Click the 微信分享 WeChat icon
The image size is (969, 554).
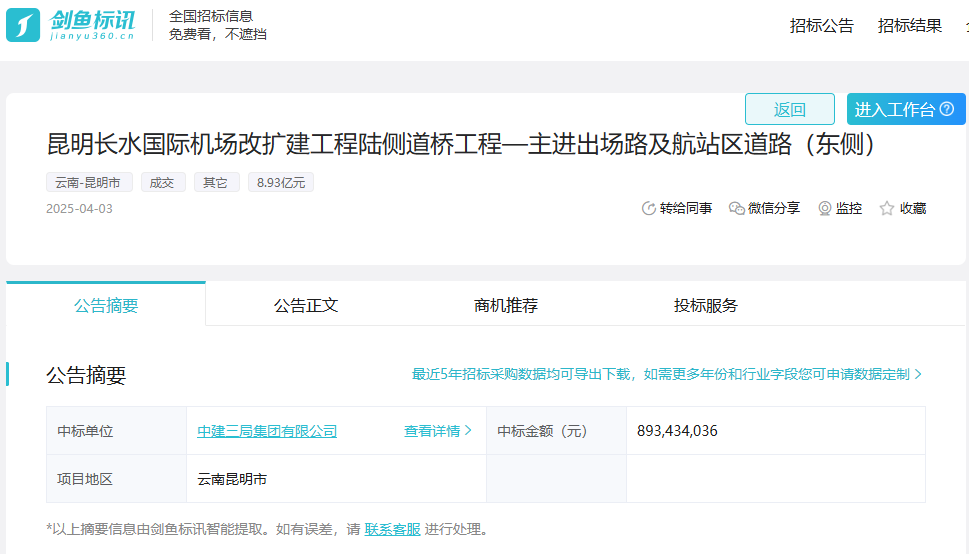737,208
